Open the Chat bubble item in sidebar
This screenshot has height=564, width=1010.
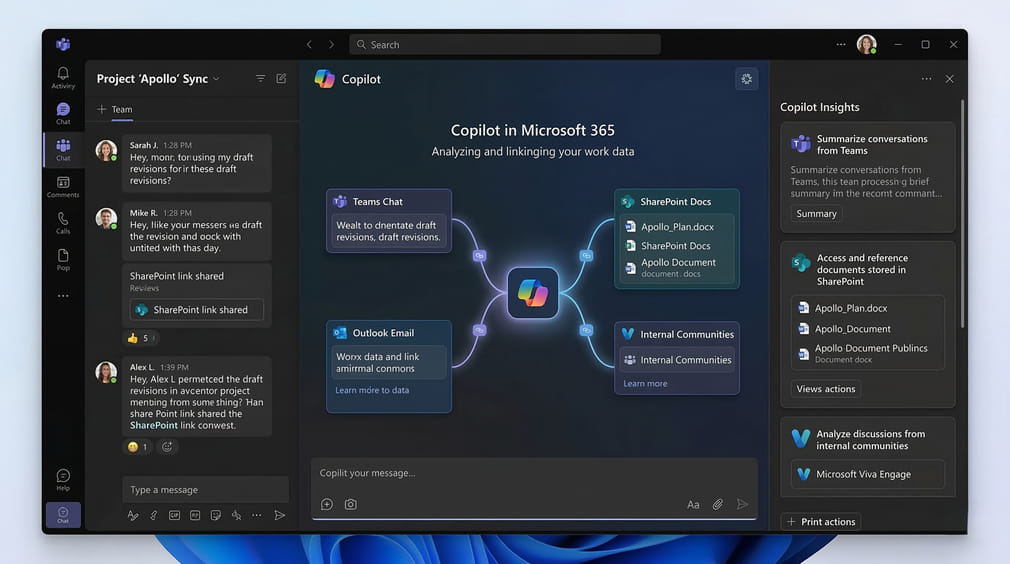tap(63, 113)
